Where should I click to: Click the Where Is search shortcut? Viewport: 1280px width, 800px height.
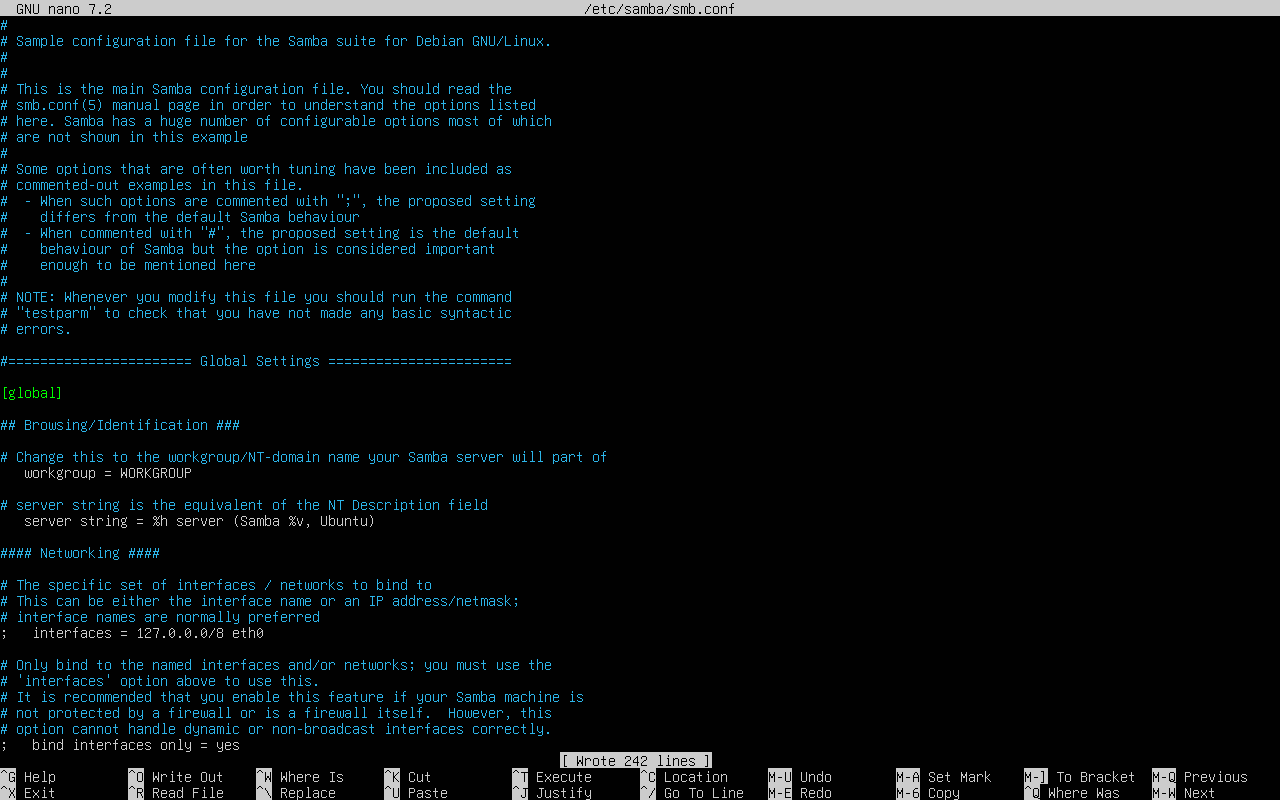tap(311, 777)
